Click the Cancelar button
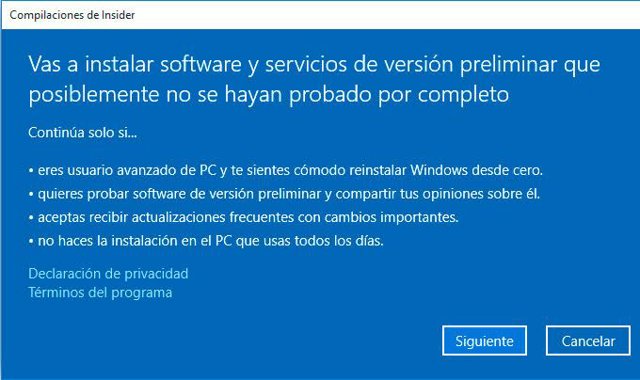The height and width of the screenshot is (380, 640). (x=588, y=340)
